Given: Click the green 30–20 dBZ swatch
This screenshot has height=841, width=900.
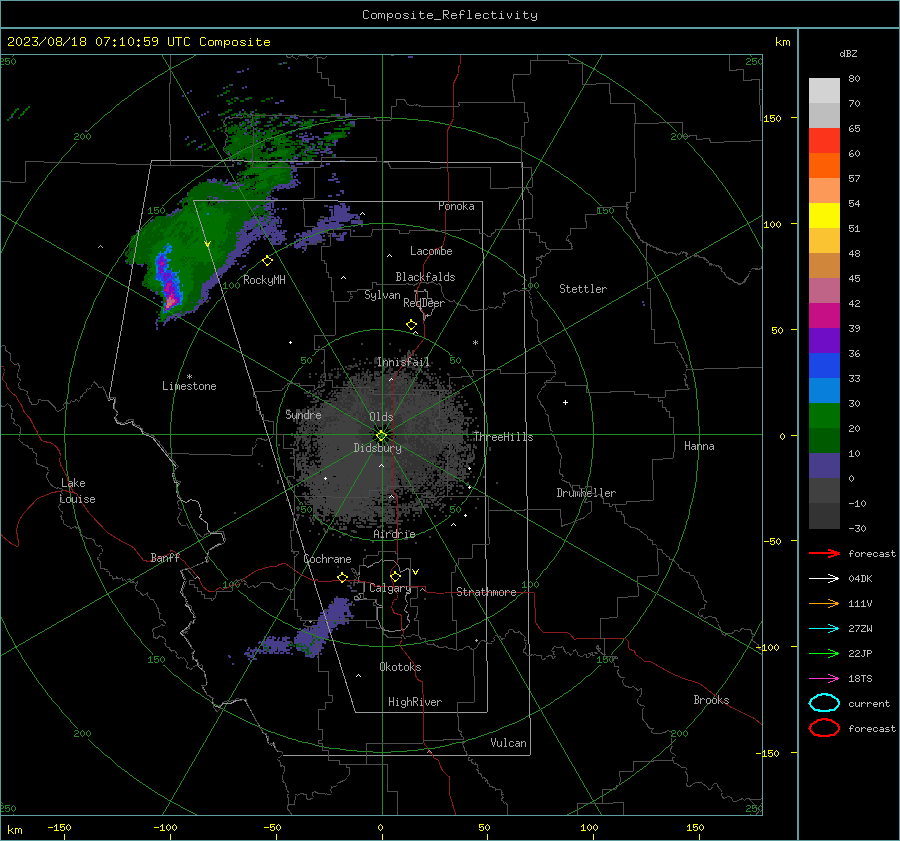Looking at the screenshot, I should click(824, 416).
